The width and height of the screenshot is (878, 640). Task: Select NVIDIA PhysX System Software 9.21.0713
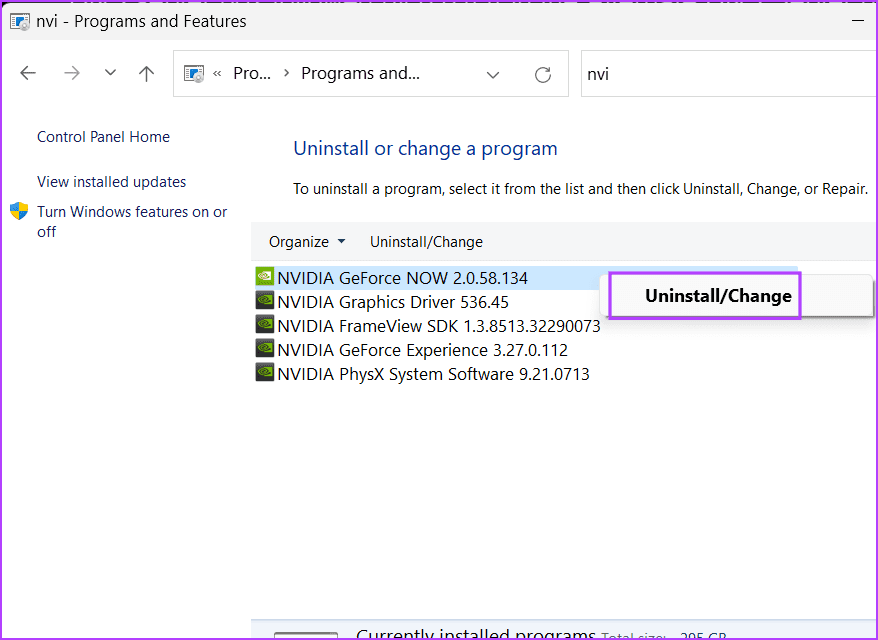point(433,374)
